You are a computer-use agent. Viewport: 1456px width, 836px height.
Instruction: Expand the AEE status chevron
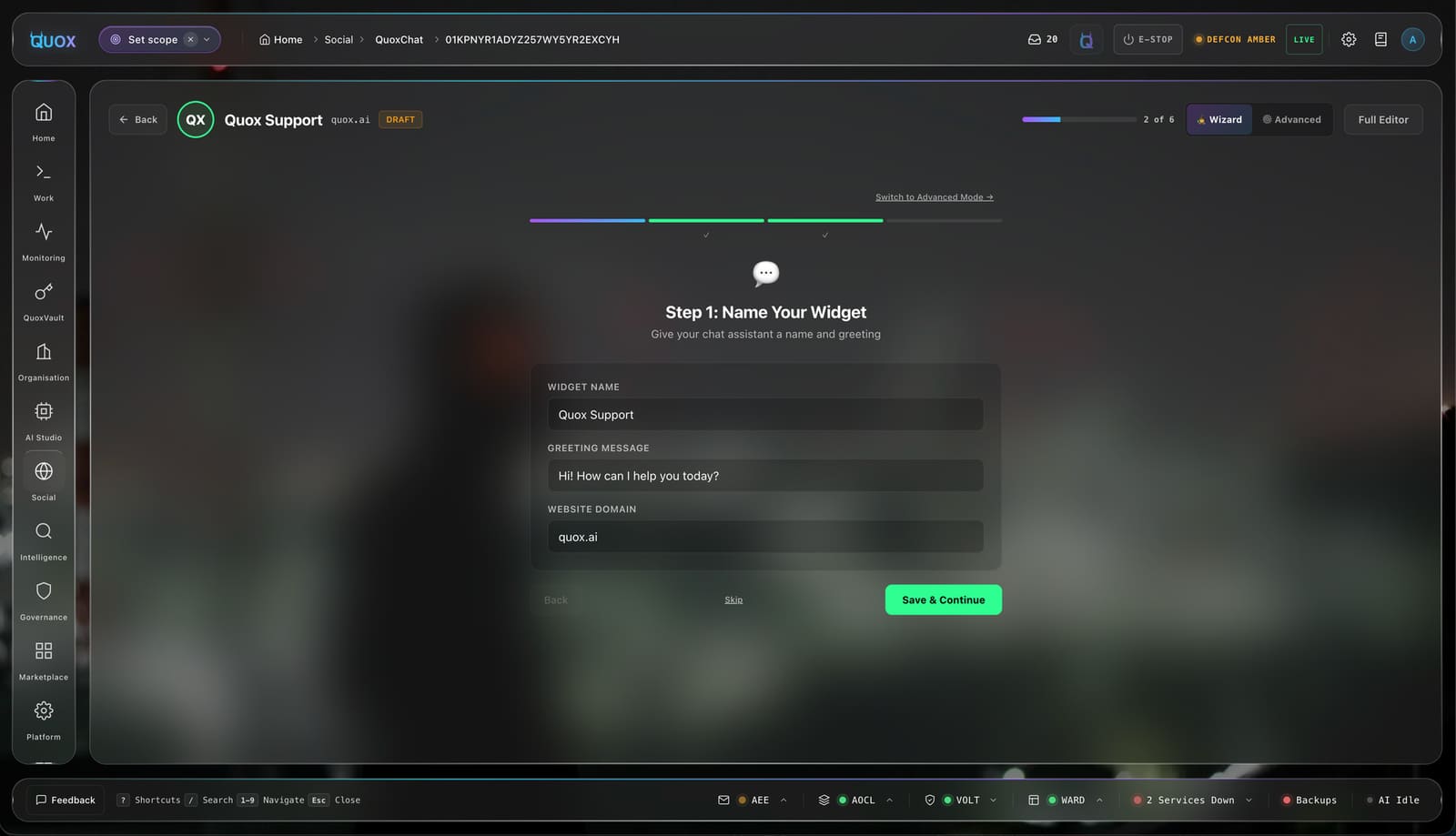click(x=784, y=801)
